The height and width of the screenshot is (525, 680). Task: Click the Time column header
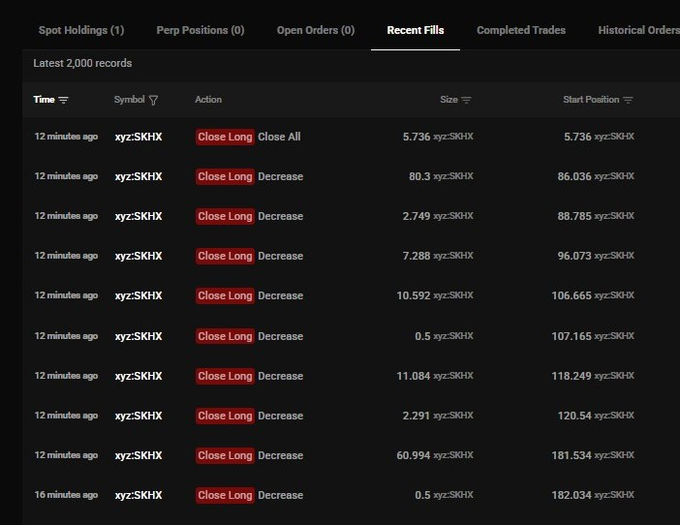(44, 100)
